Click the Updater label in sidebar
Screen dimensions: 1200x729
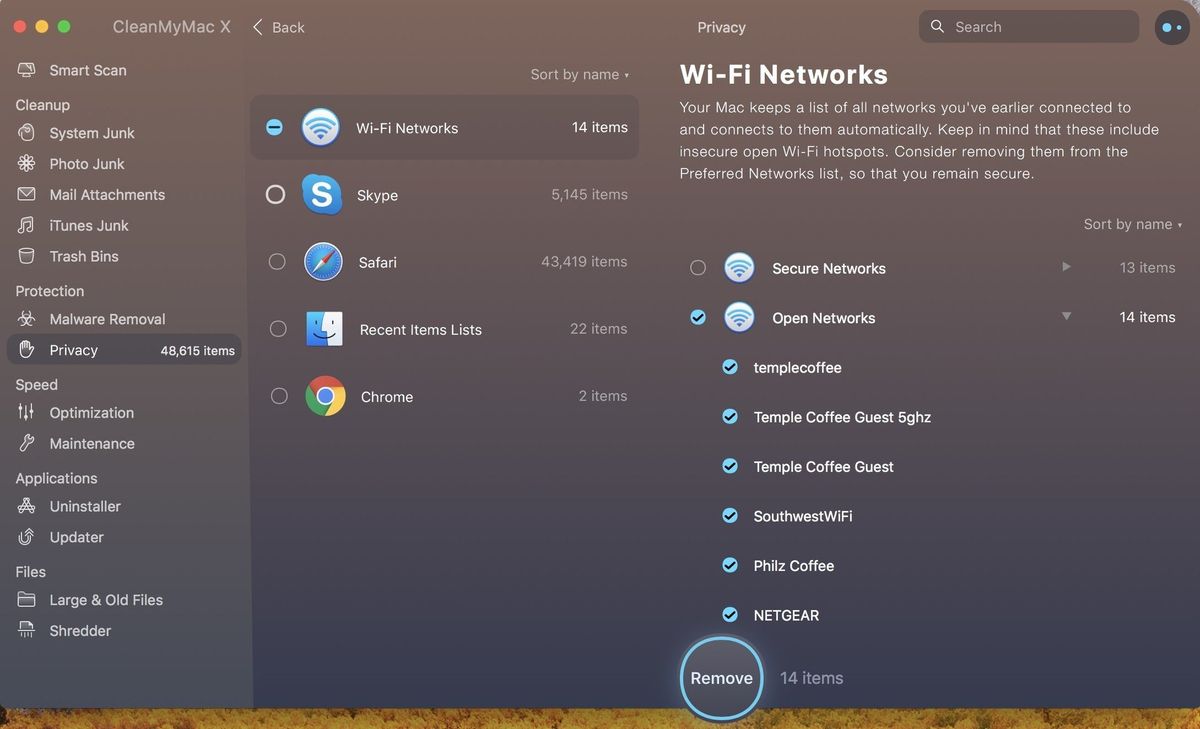click(x=76, y=537)
